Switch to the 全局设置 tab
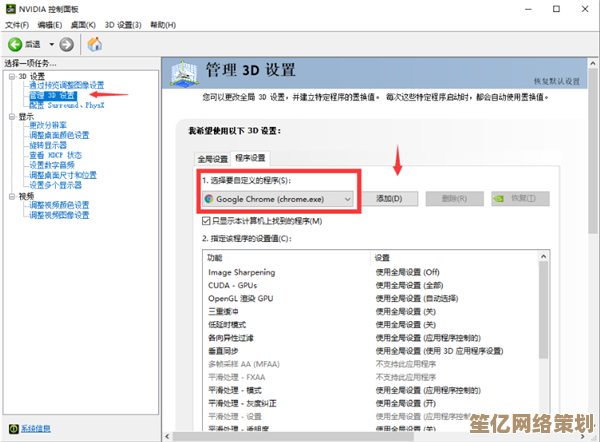This screenshot has height=442, width=600. (x=212, y=158)
